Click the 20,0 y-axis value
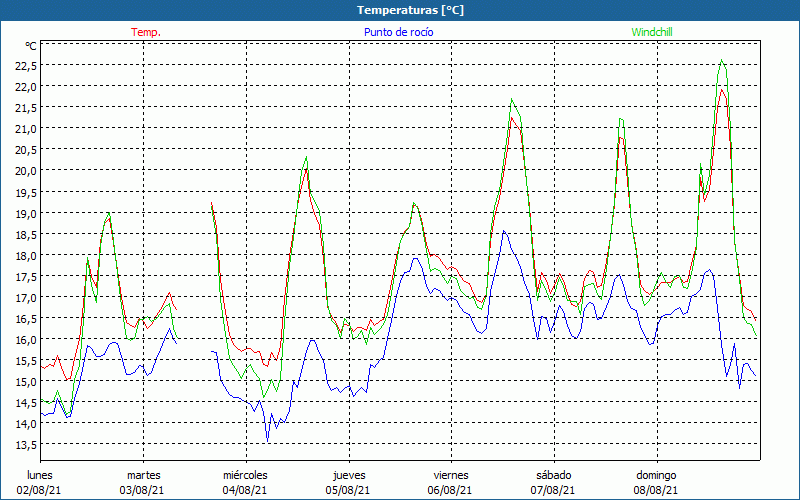Viewport: 800px width, 500px height. [26, 171]
